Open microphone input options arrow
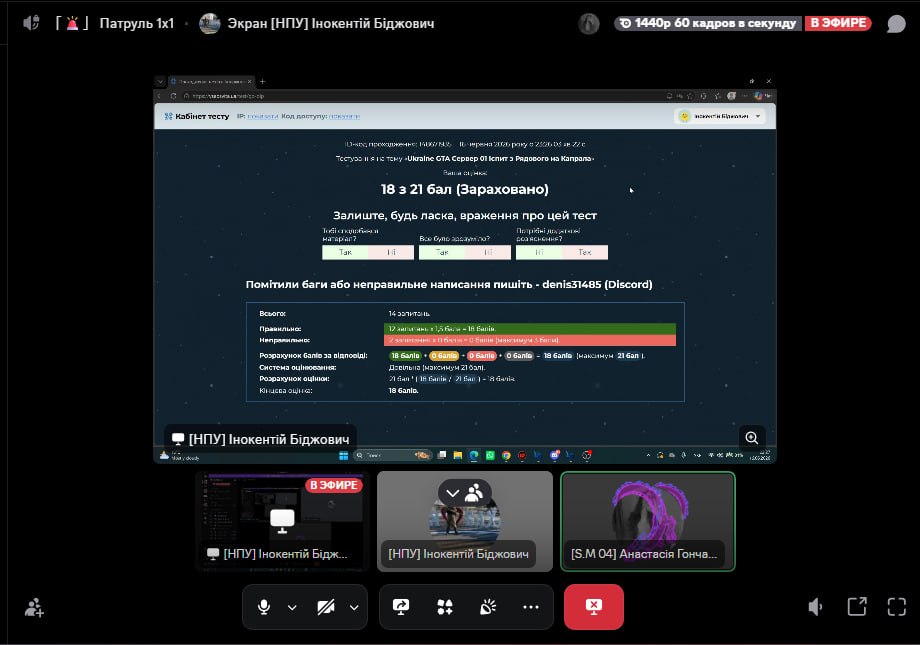The height and width of the screenshot is (645, 920). tap(292, 607)
